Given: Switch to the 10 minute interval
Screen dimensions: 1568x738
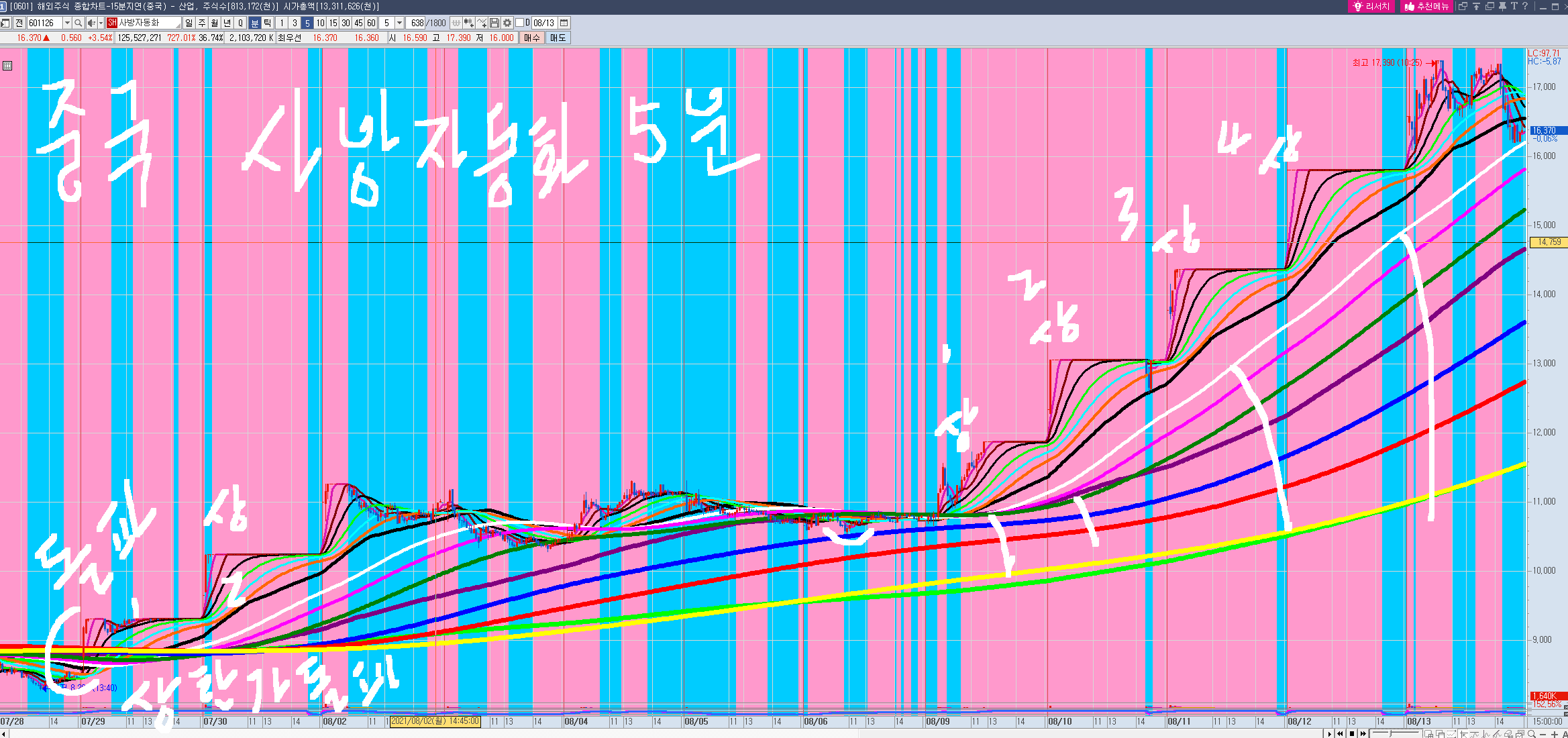Looking at the screenshot, I should (320, 23).
